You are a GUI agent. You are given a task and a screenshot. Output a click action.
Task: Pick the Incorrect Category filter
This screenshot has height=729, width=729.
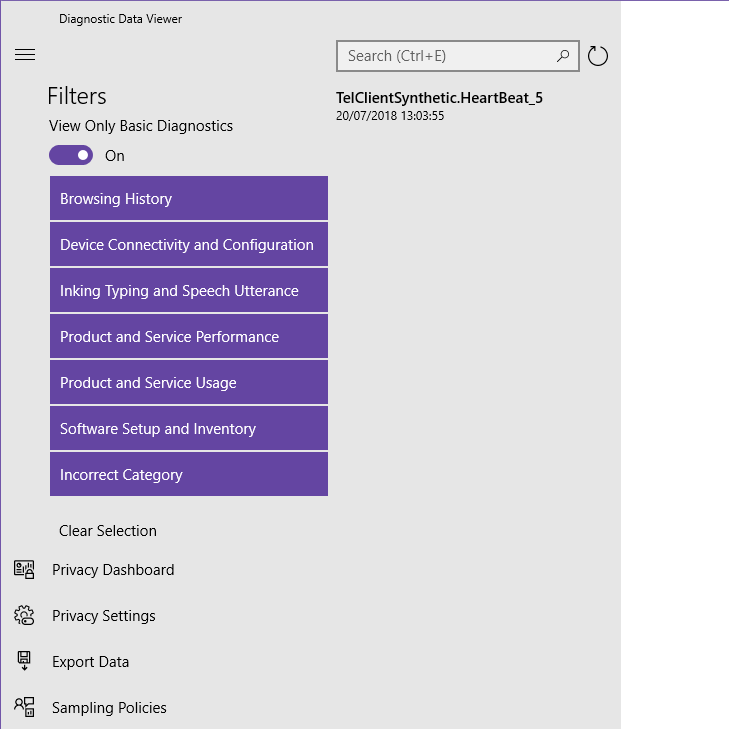click(189, 475)
